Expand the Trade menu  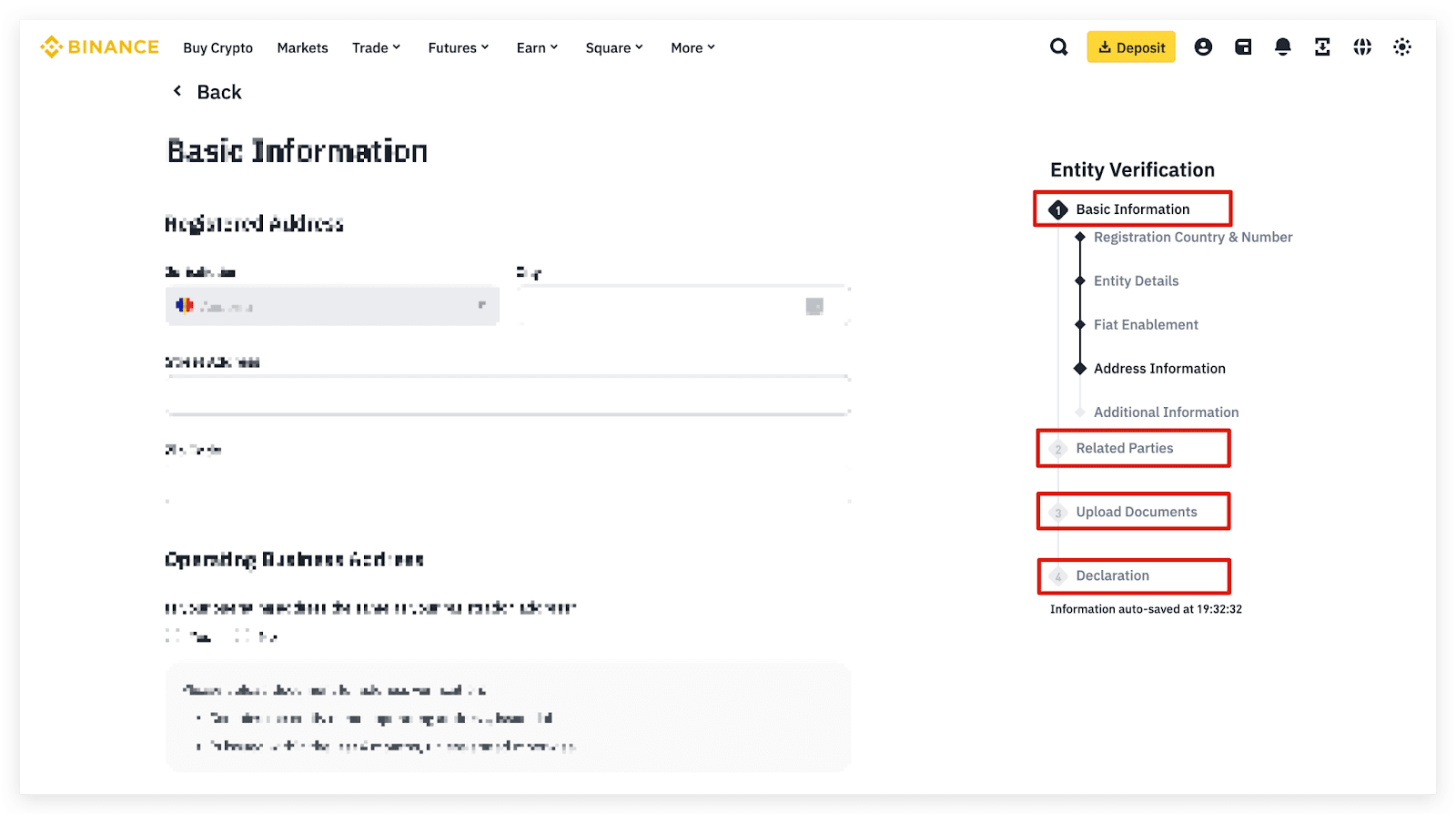[x=376, y=48]
